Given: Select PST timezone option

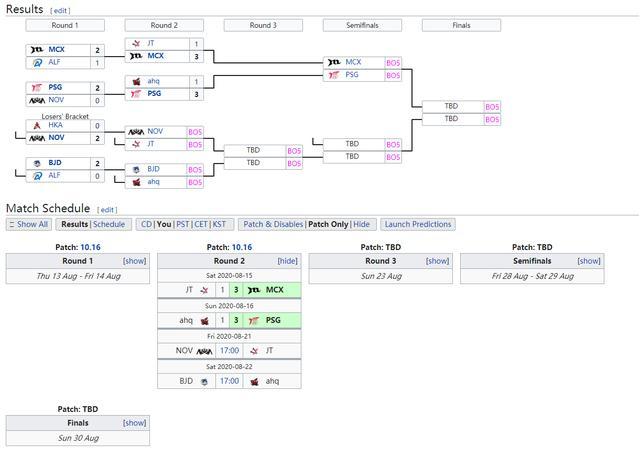Looking at the screenshot, I should point(183,224).
